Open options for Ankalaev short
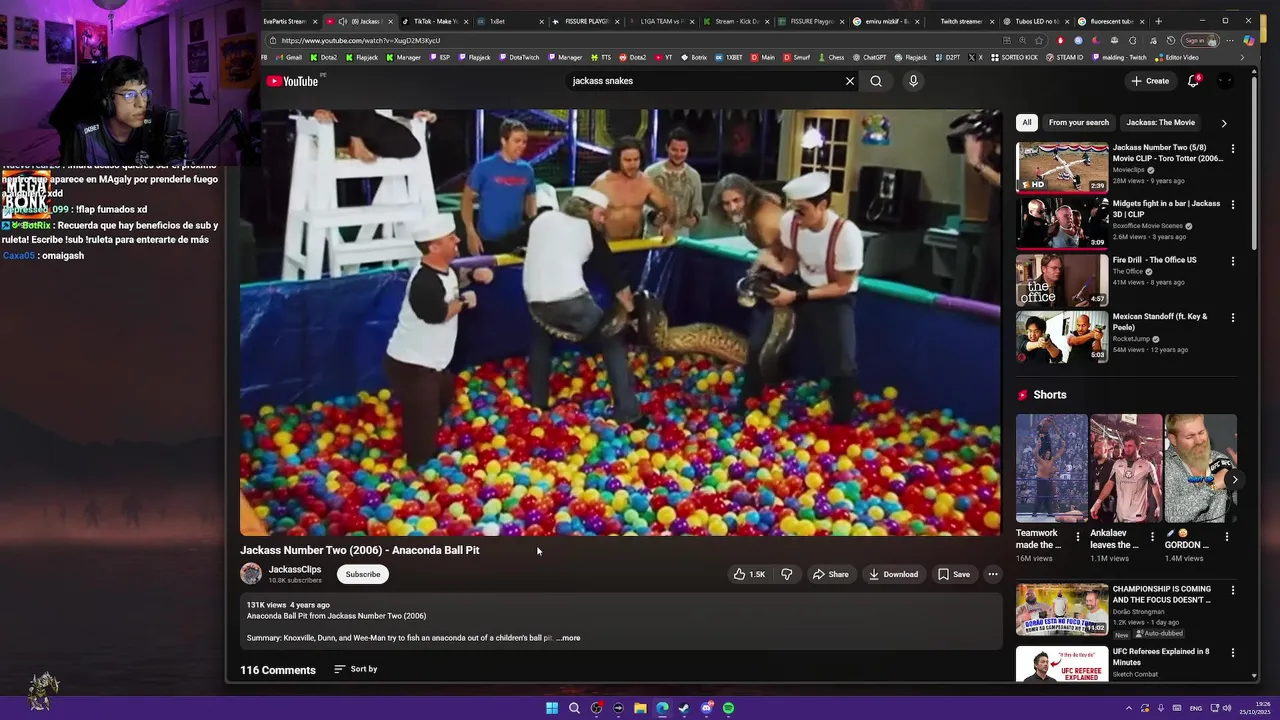The image size is (1280, 720). pos(1152,537)
